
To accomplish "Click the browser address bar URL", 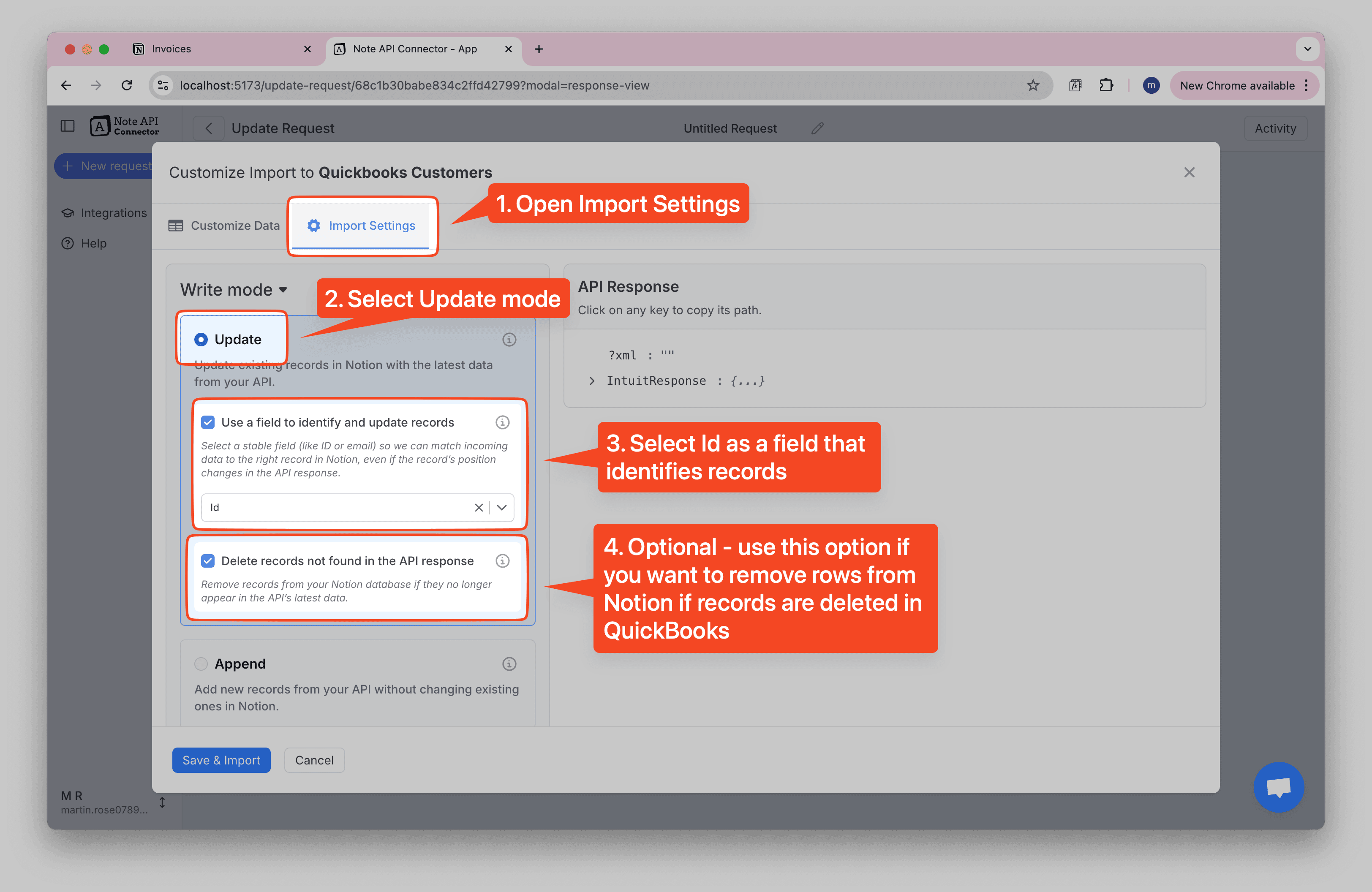I will 414,85.
